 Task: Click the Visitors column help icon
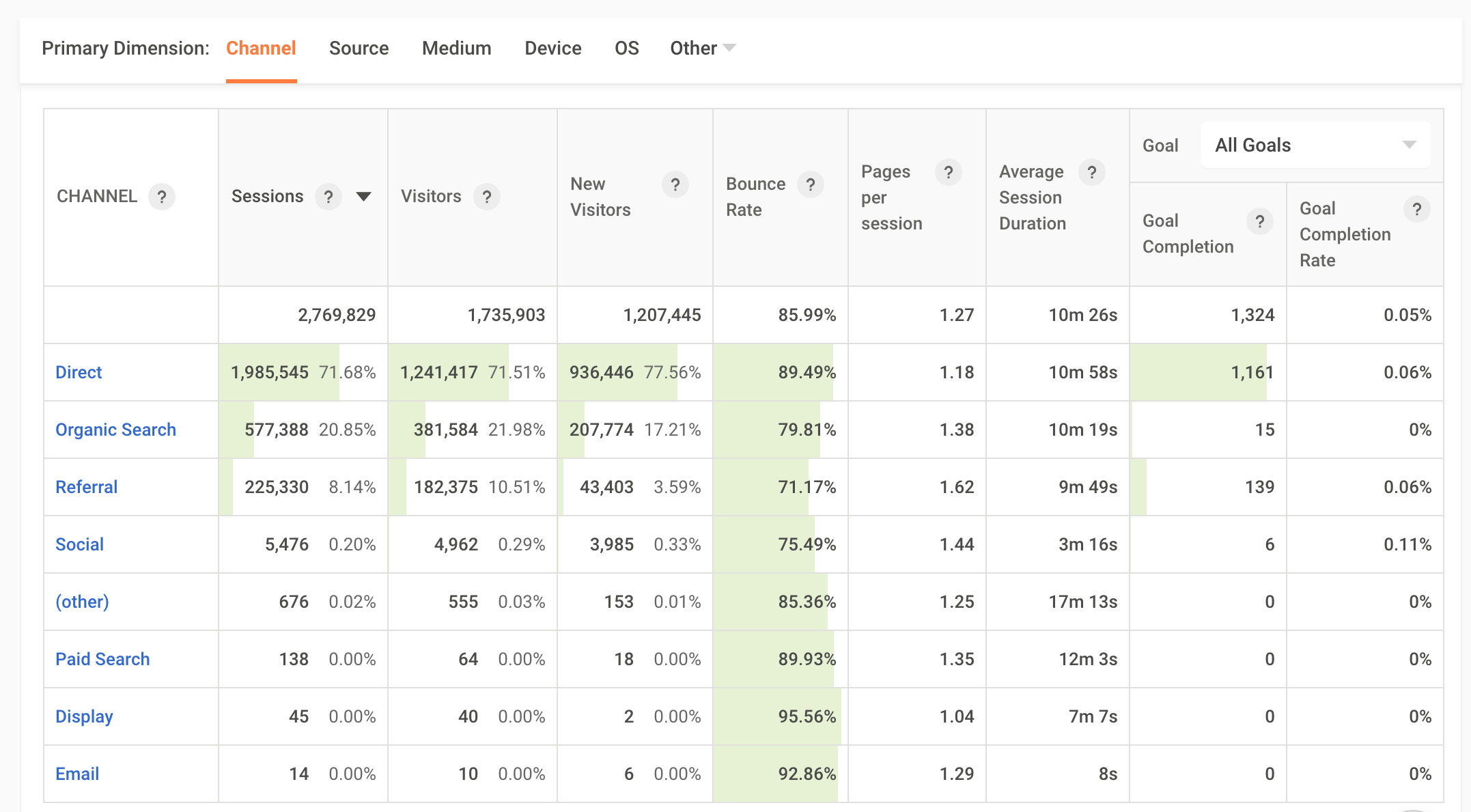(x=487, y=197)
